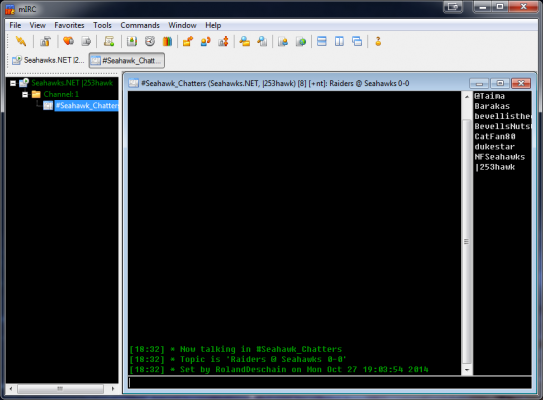Select the Seahawks.NET |253hawk tree entry
The image size is (543, 400).
click(72, 83)
